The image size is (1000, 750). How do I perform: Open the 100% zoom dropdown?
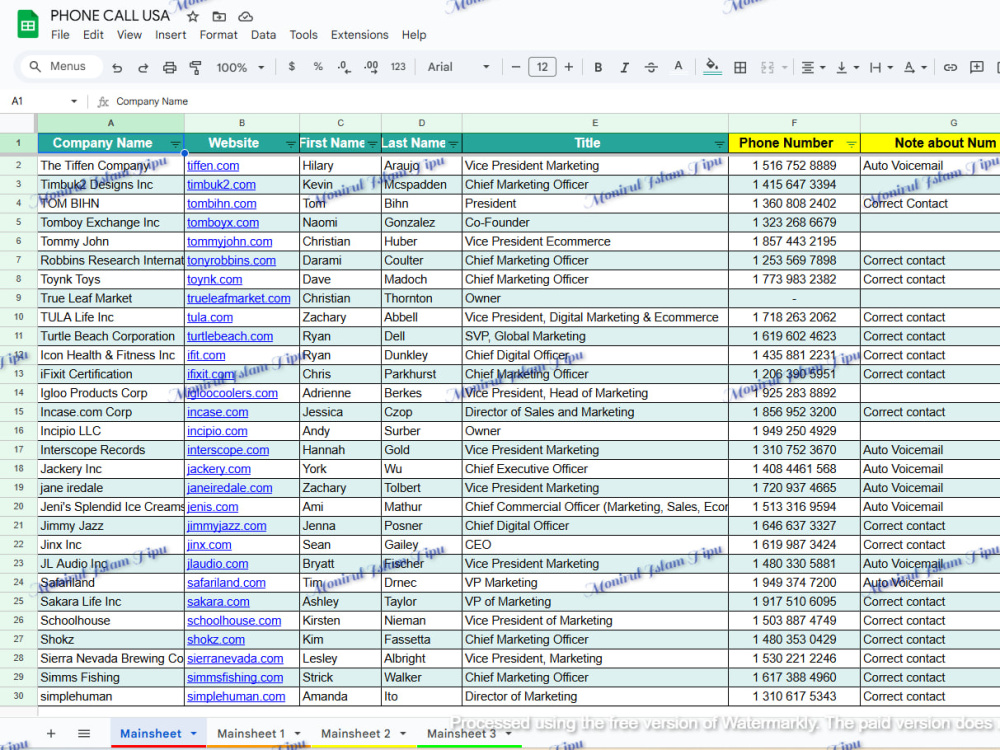click(x=240, y=67)
